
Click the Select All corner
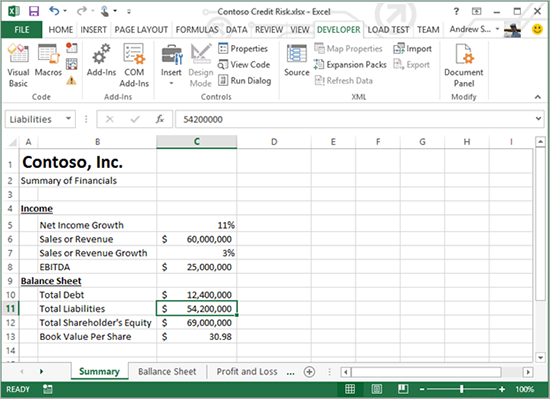click(12, 142)
